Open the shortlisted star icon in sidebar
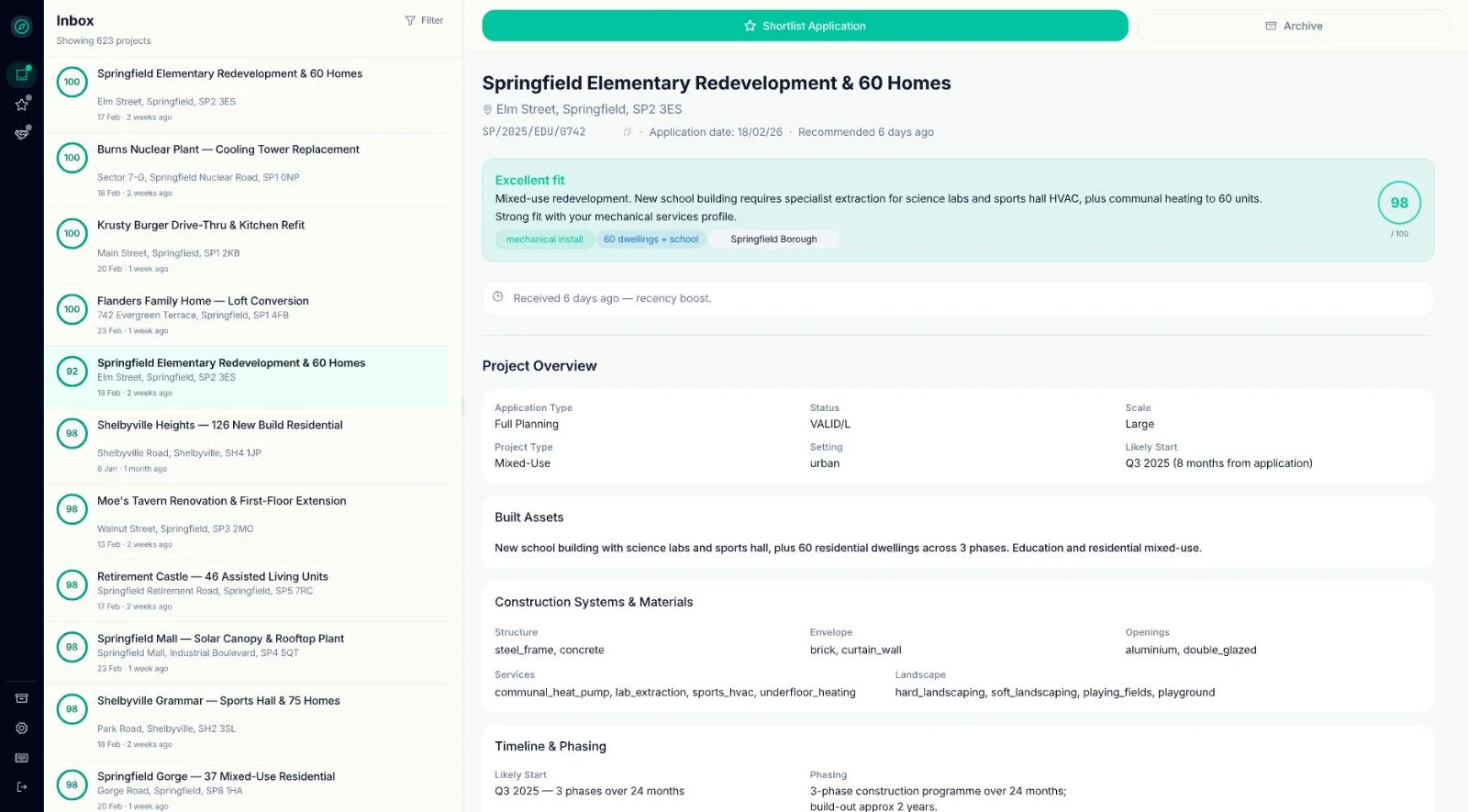The image size is (1468, 812). [x=22, y=104]
